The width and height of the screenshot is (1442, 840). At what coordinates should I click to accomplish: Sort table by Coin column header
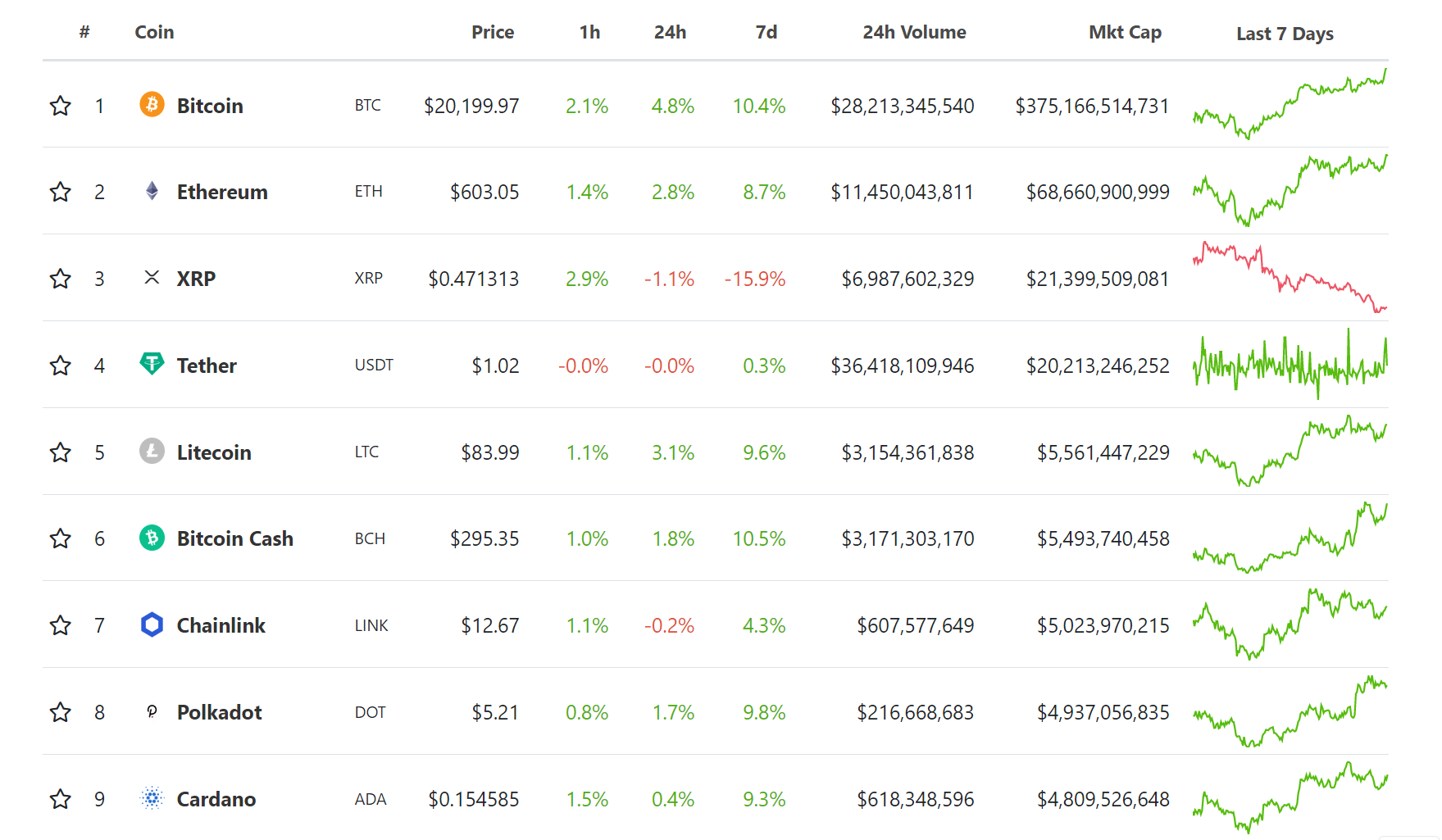click(x=154, y=32)
